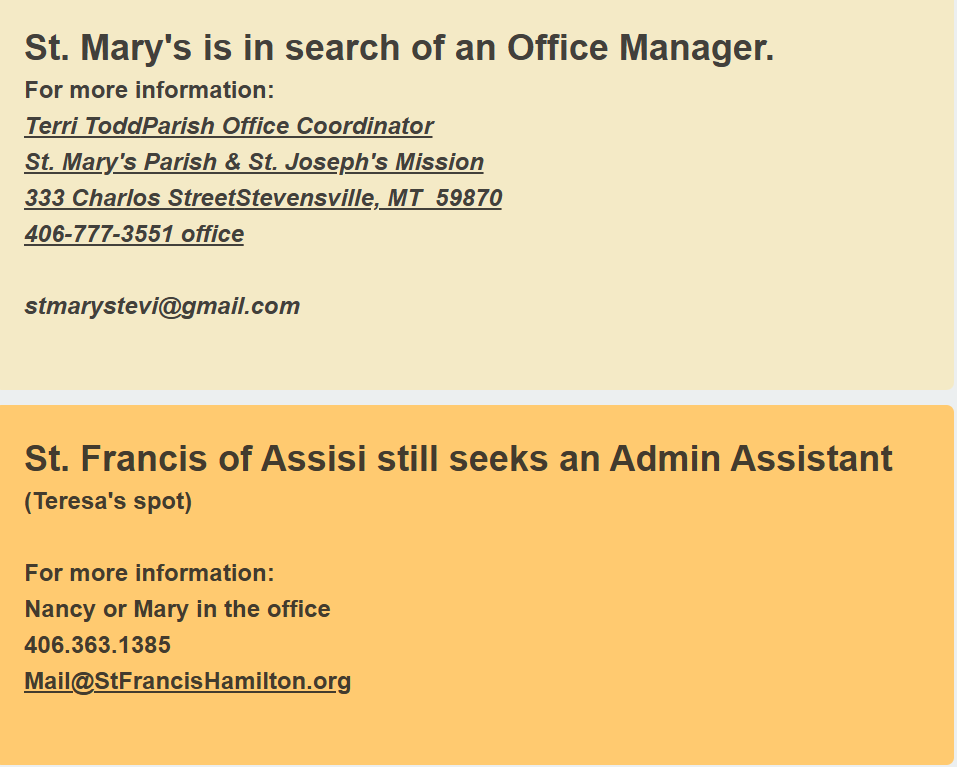
Task: Click empty space in the beige St. Mary's card
Action: (700, 250)
